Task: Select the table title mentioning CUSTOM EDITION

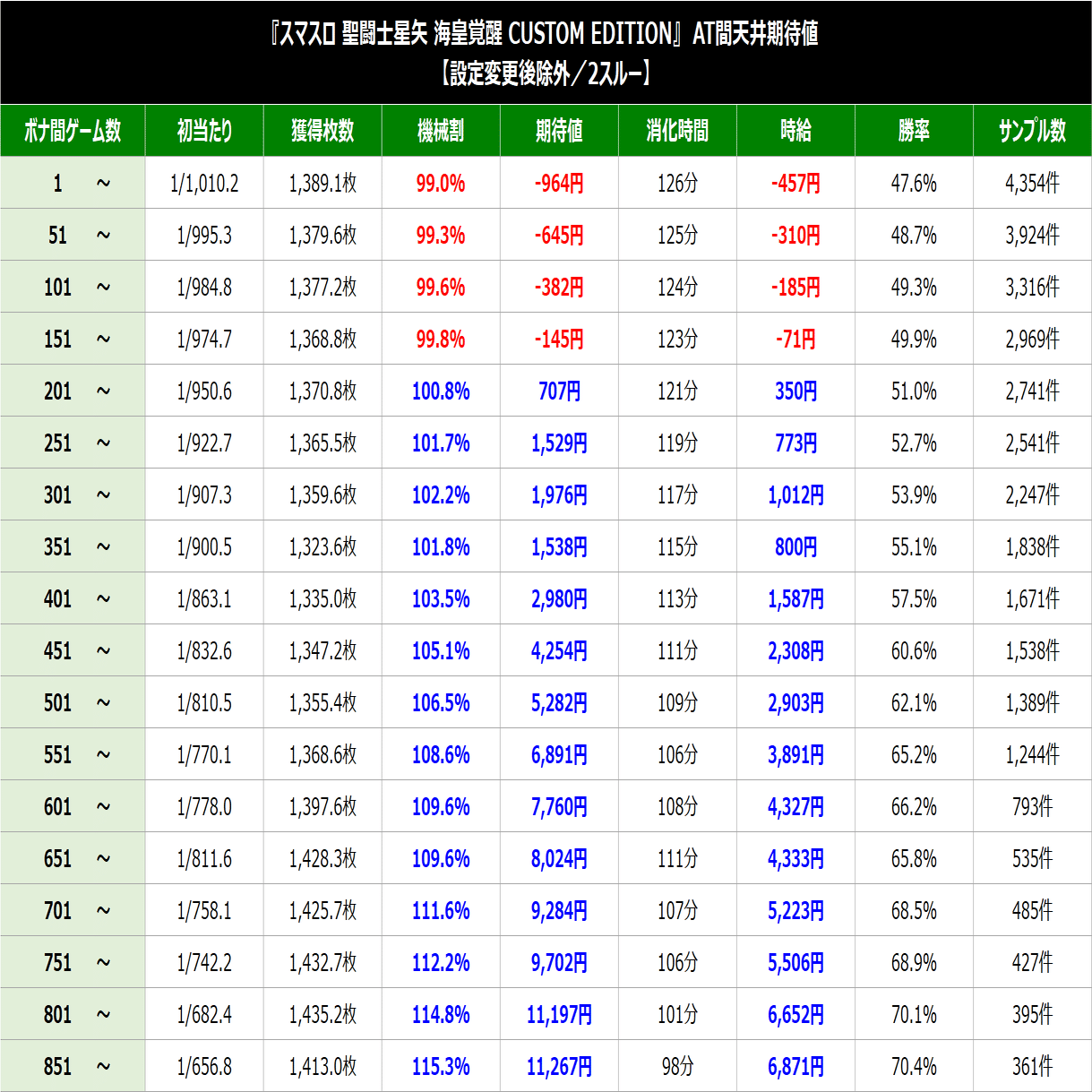Action: 545,34
